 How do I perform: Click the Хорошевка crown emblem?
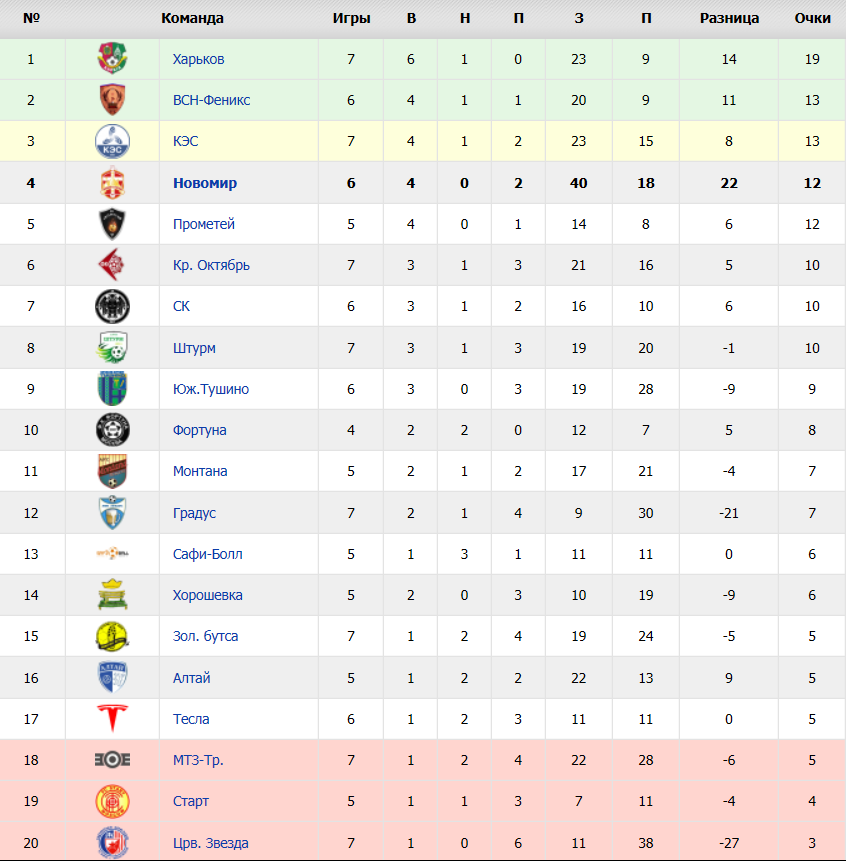113,595
